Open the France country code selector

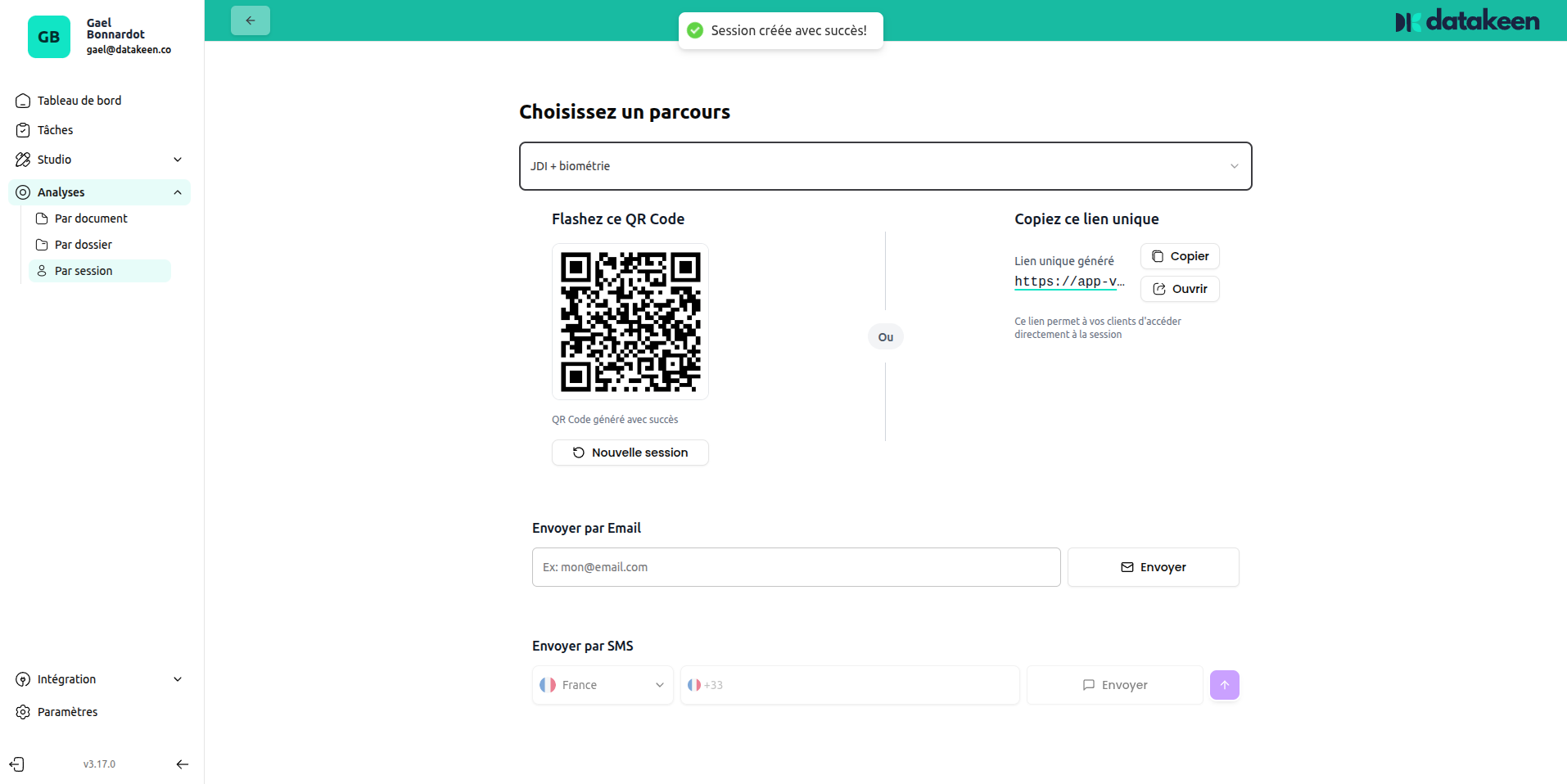[602, 685]
